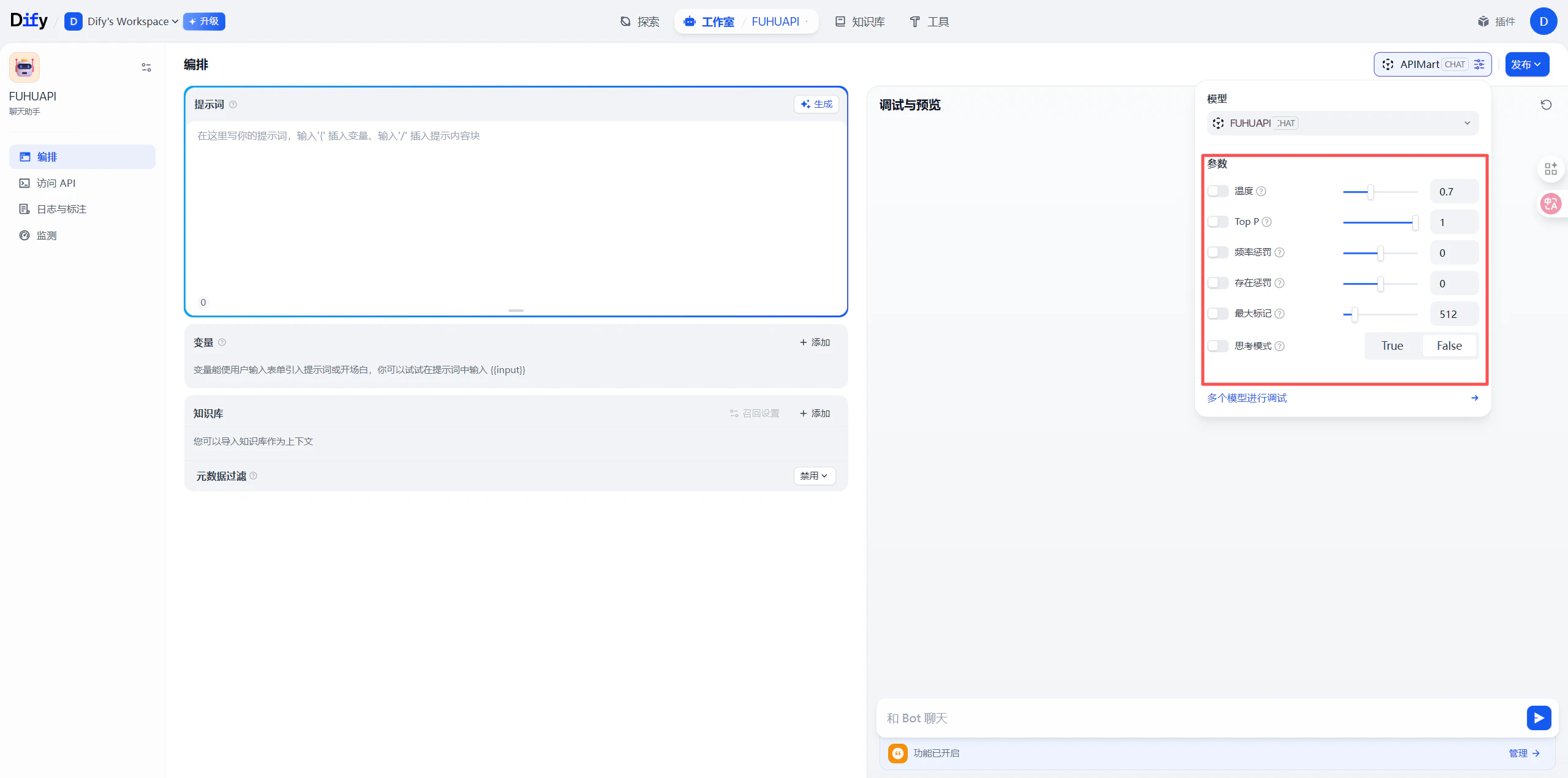Click the pink translate floating icon
The height and width of the screenshot is (778, 1568).
tap(1551, 204)
